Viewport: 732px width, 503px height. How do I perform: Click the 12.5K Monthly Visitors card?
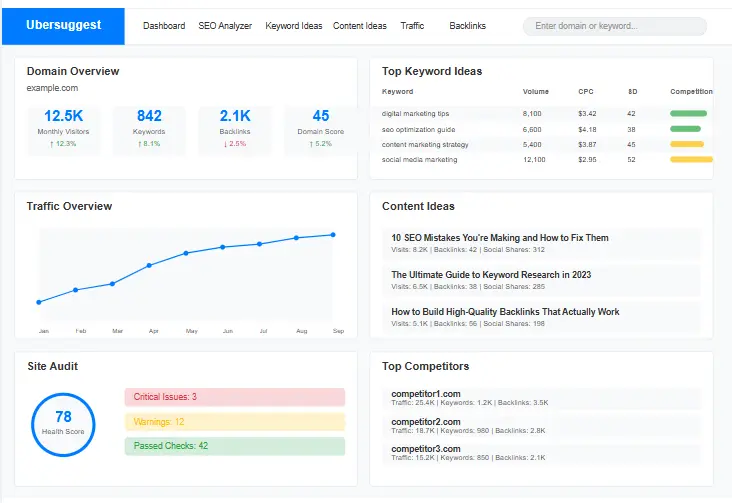pos(63,130)
